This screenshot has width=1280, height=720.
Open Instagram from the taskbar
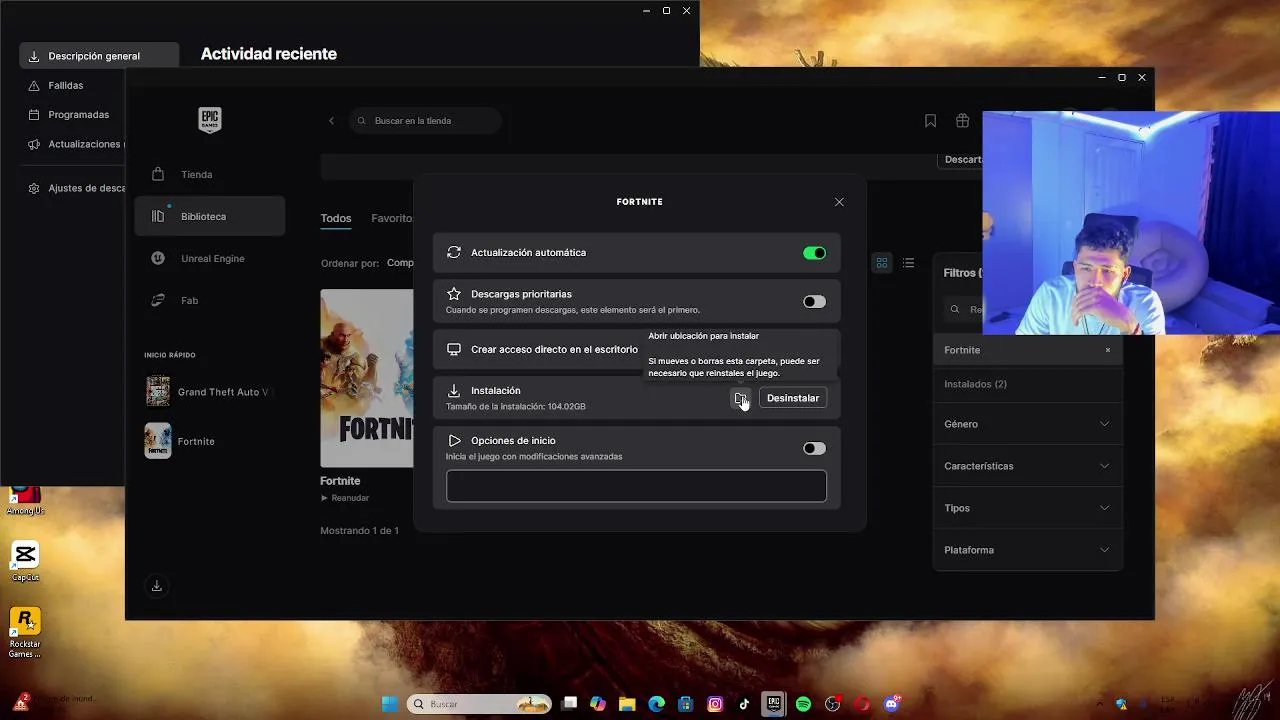715,704
